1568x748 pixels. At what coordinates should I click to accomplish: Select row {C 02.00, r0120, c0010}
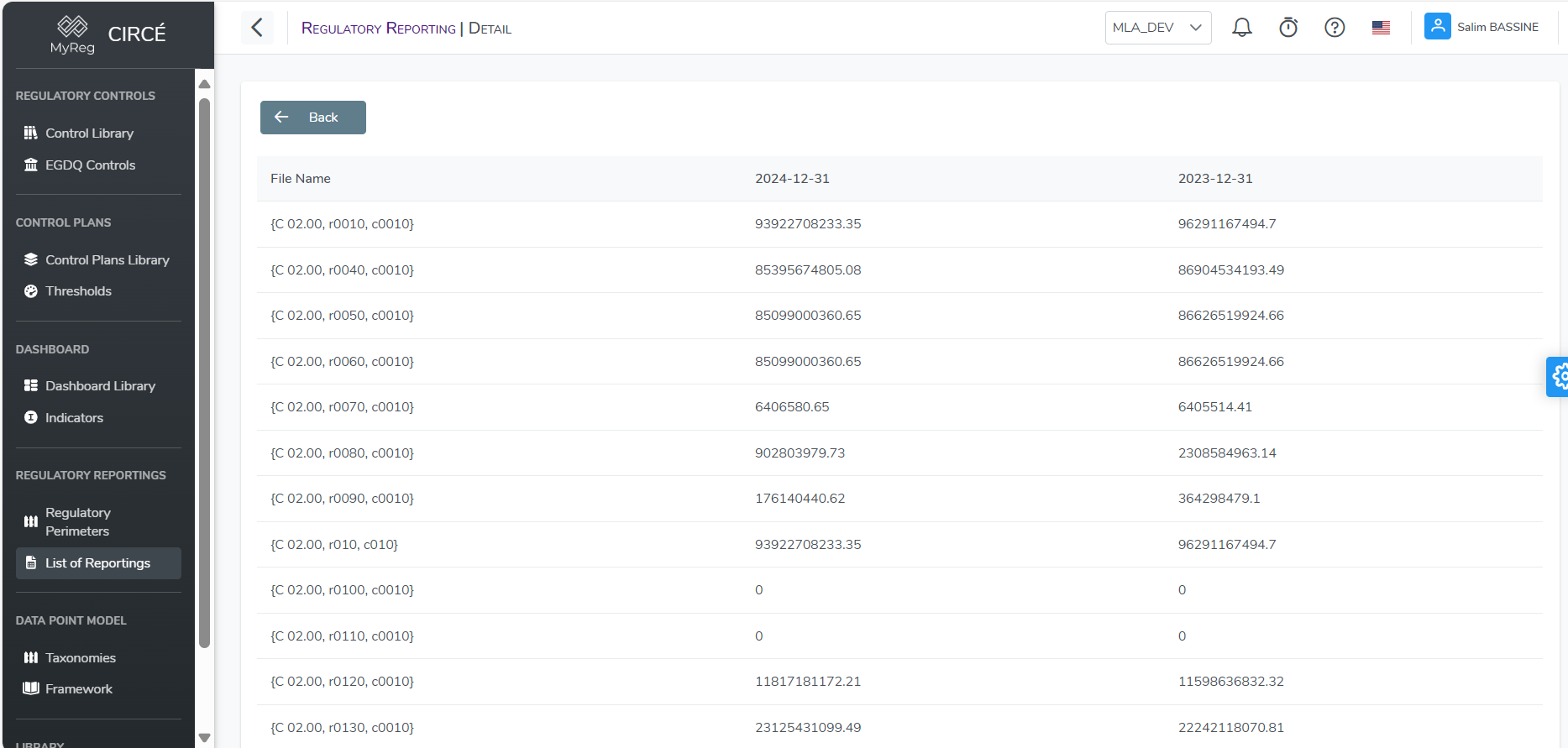point(899,682)
